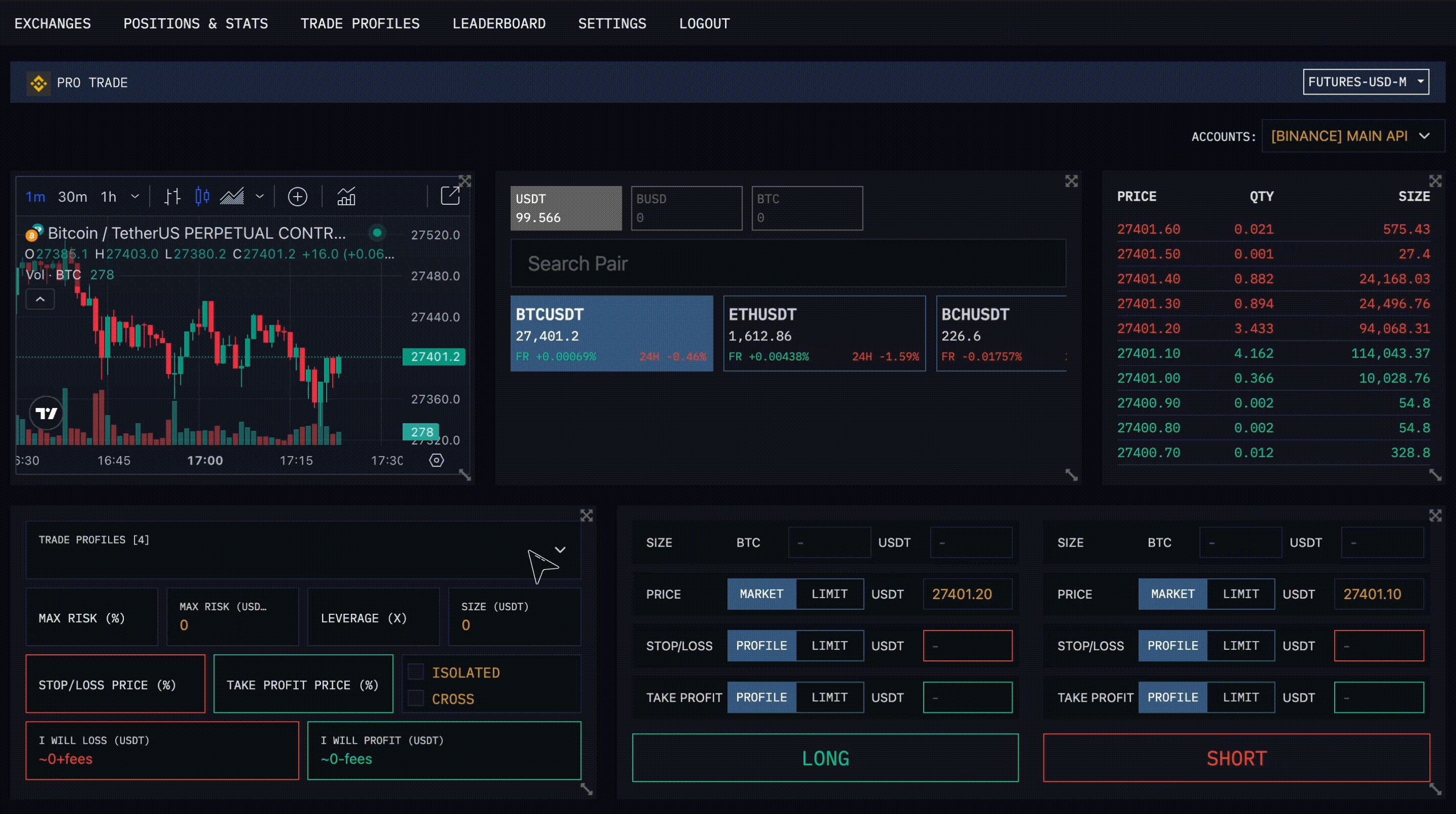Set chart interval to 1h
The image size is (1456, 814).
pos(109,197)
